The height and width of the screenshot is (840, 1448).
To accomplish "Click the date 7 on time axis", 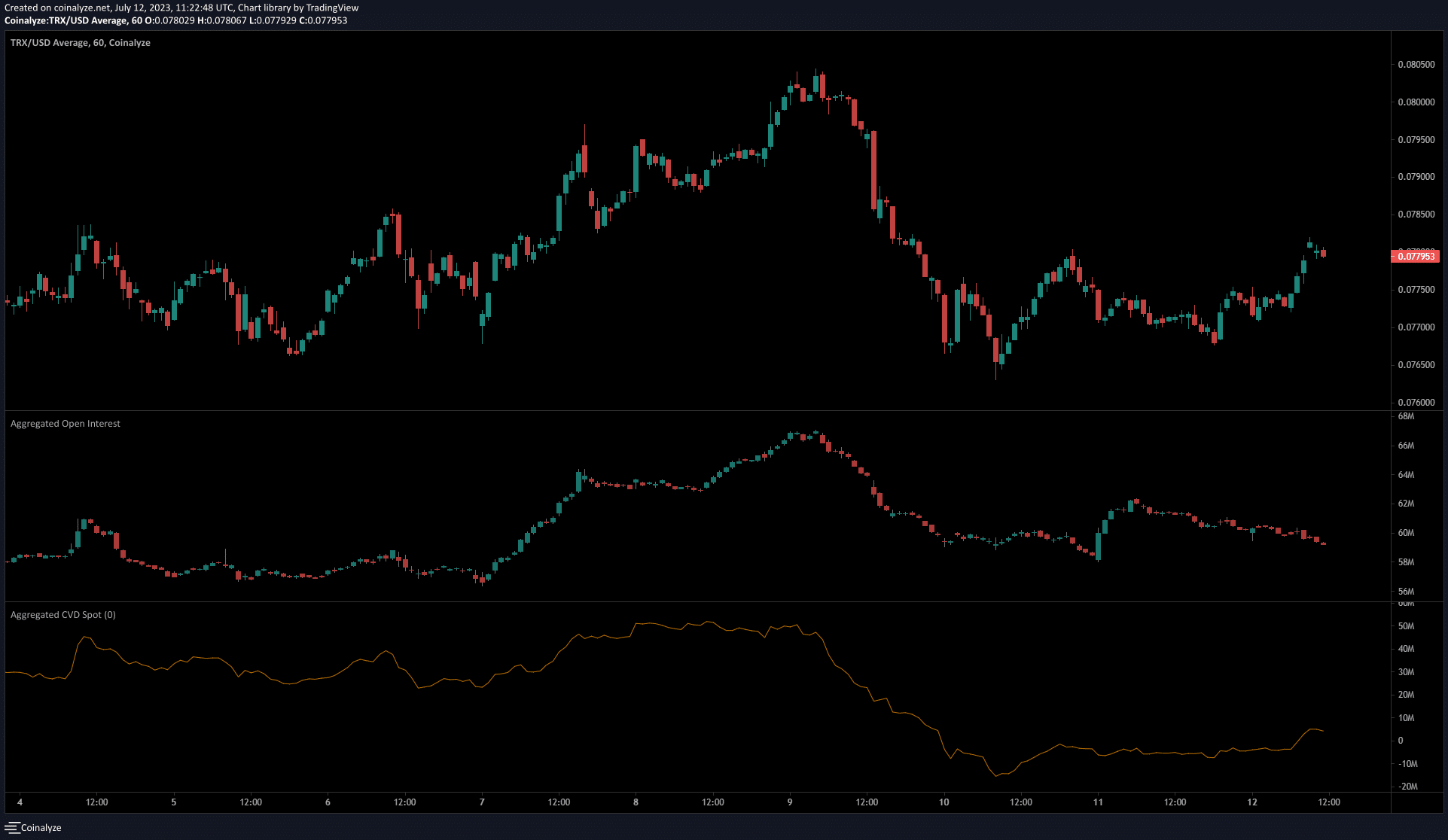I will coord(482,802).
